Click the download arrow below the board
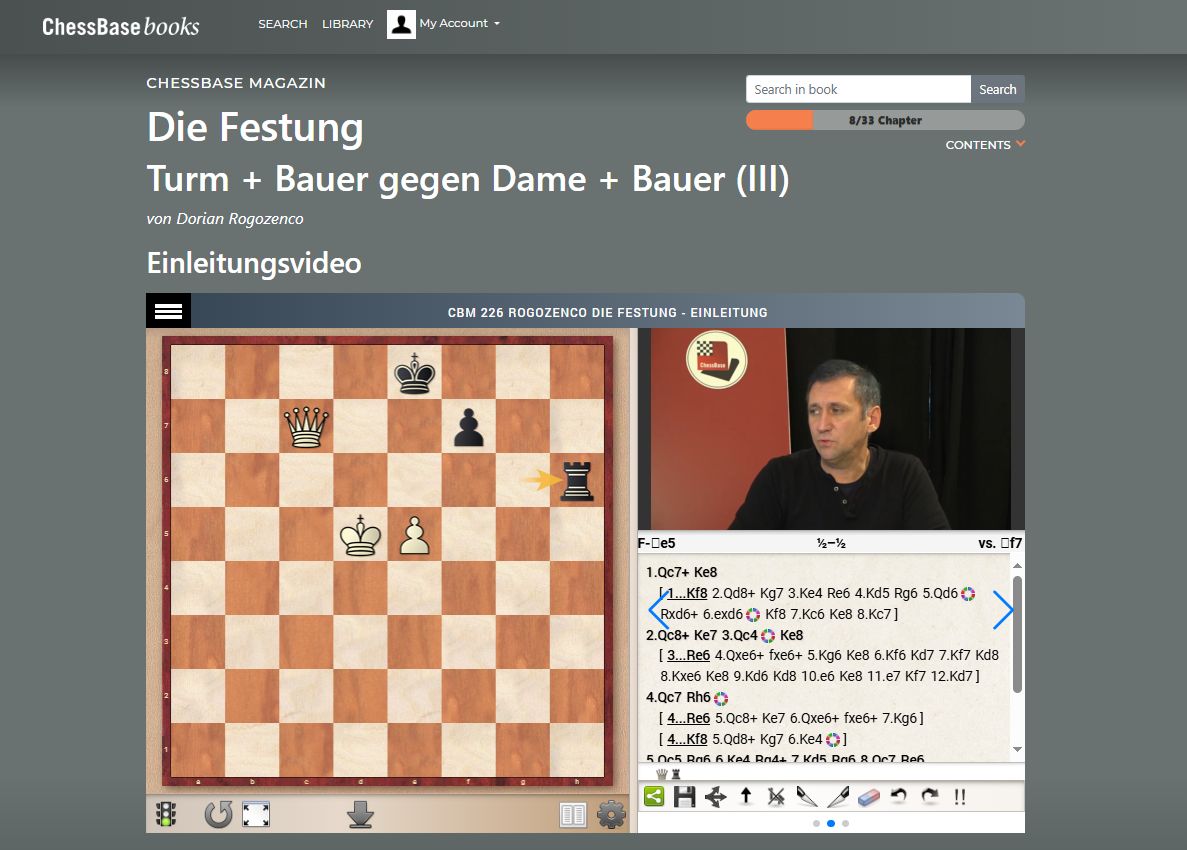The image size is (1187, 850). click(360, 815)
